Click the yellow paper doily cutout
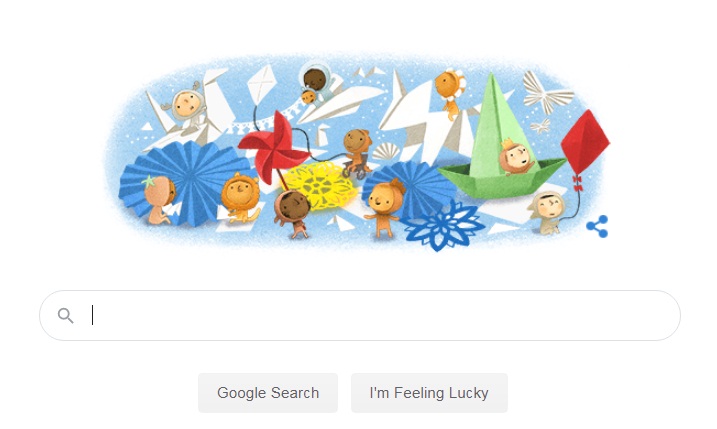This screenshot has height=429, width=717. click(319, 185)
